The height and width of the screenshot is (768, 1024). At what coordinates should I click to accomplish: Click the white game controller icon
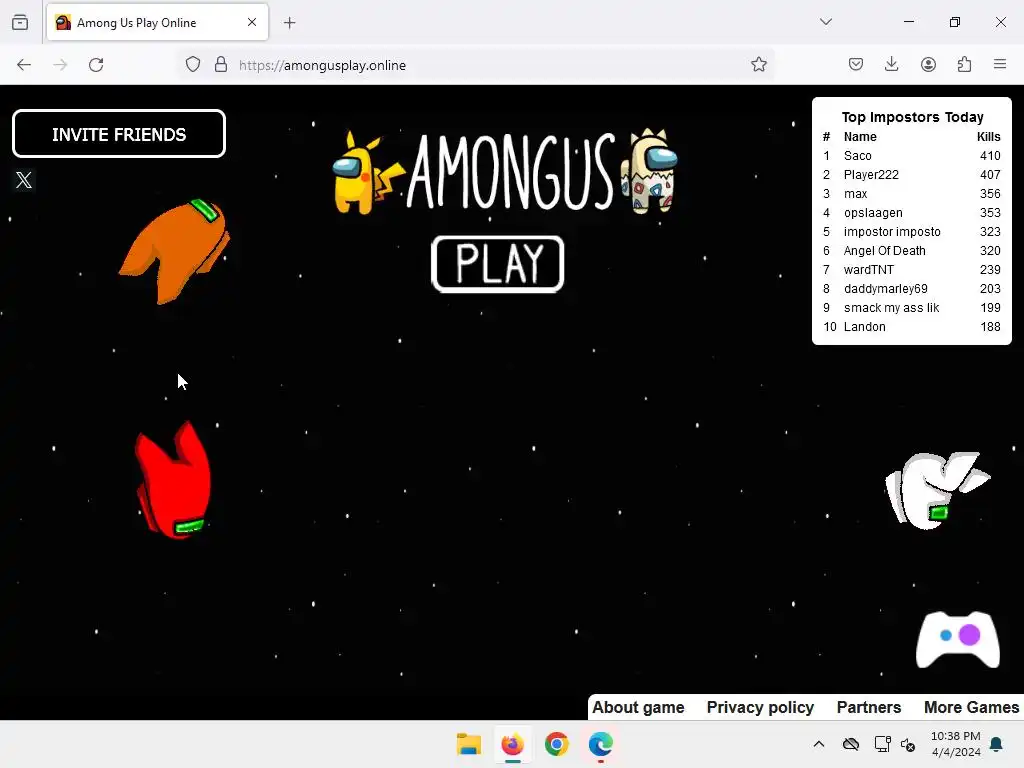[957, 639]
